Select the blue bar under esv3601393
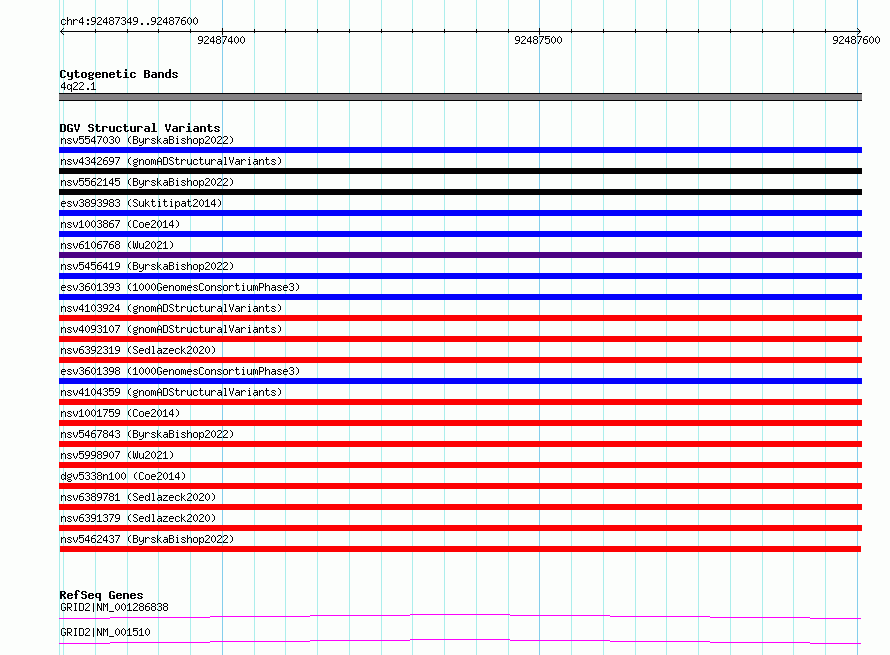 click(460, 297)
